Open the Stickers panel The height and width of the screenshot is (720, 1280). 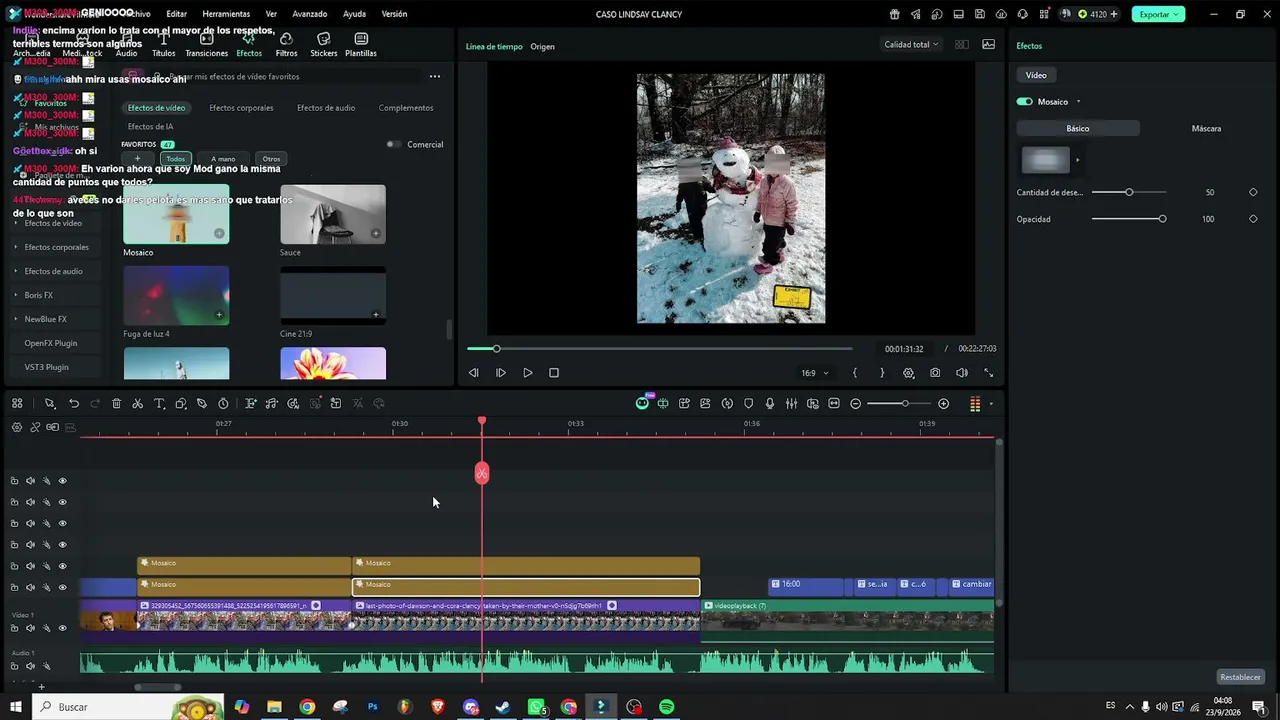324,45
